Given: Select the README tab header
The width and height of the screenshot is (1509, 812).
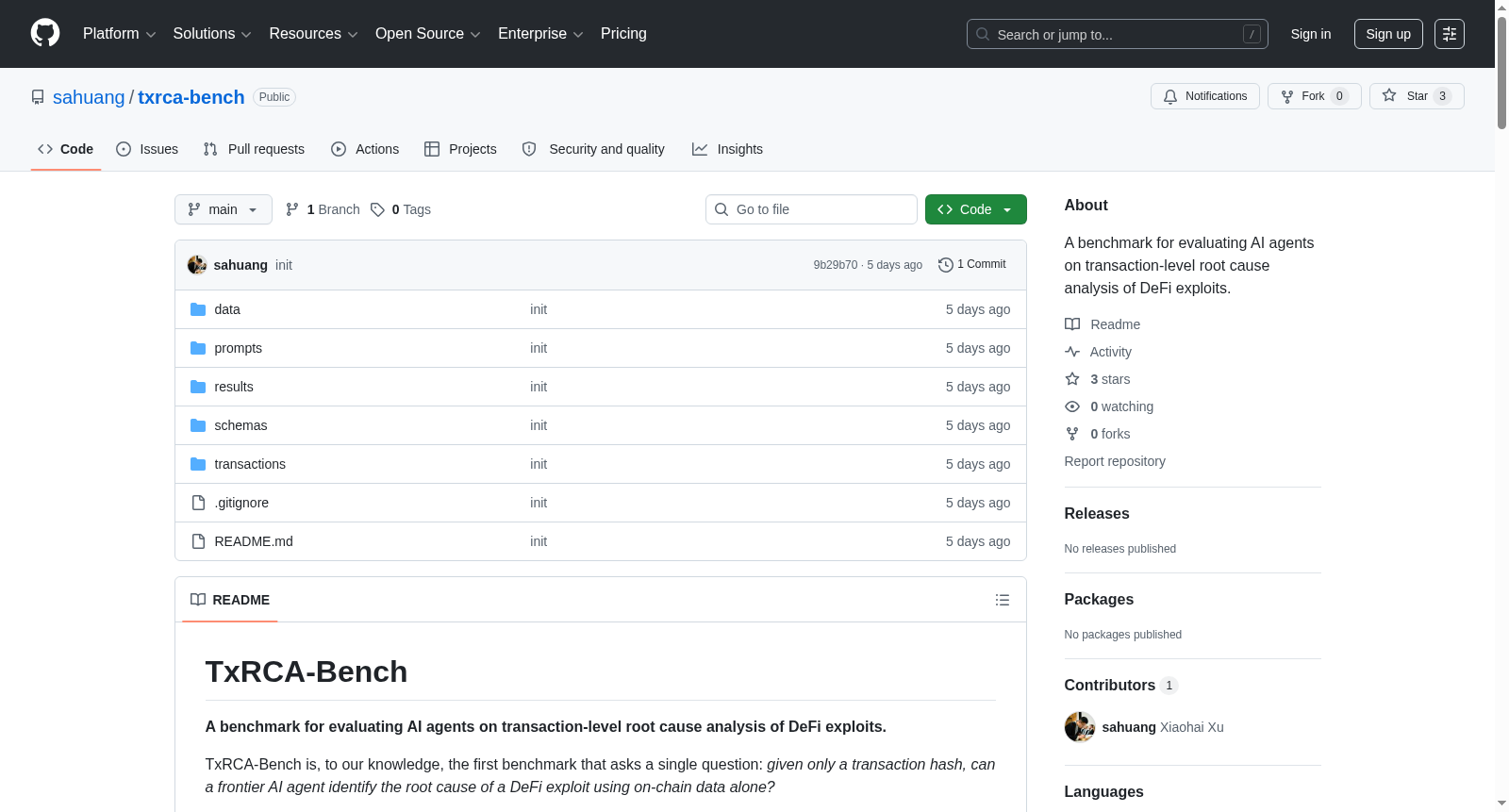Looking at the screenshot, I should 230,600.
